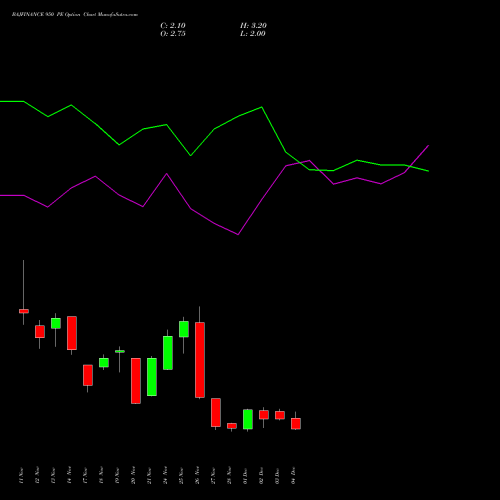Image resolution: width=500 pixels, height=500 pixels.
Task: Select the 01 Dec date label
Action: pyautogui.click(x=245, y=476)
